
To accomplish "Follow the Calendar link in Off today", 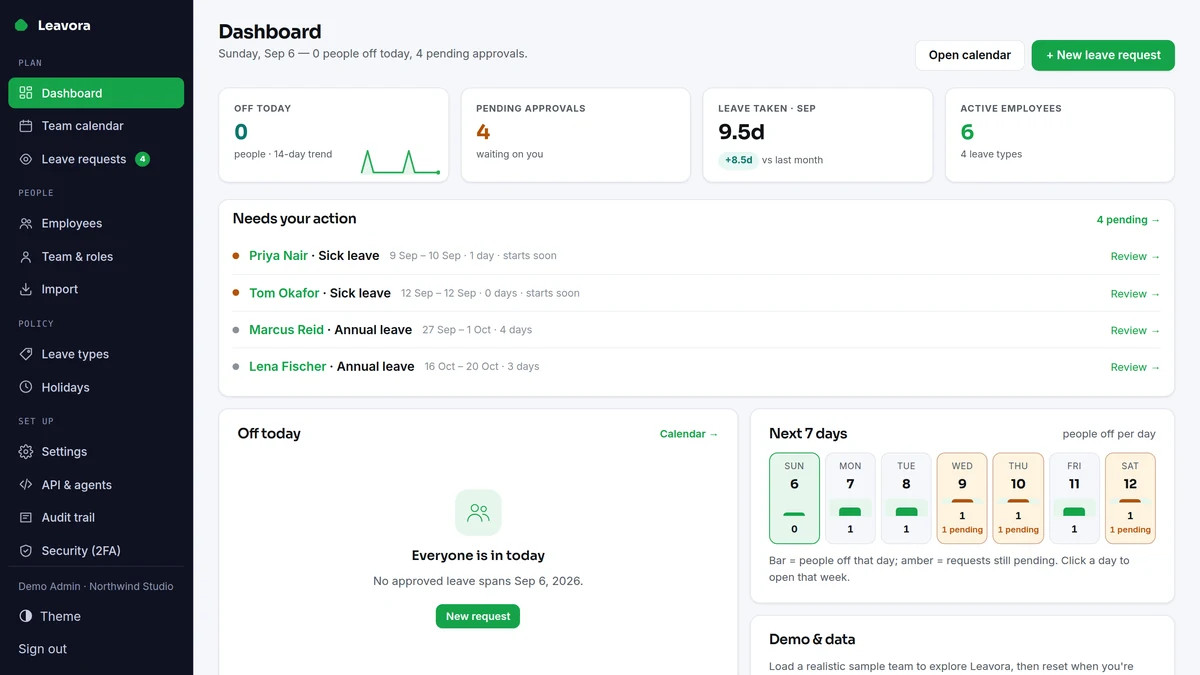I will pyautogui.click(x=689, y=434).
